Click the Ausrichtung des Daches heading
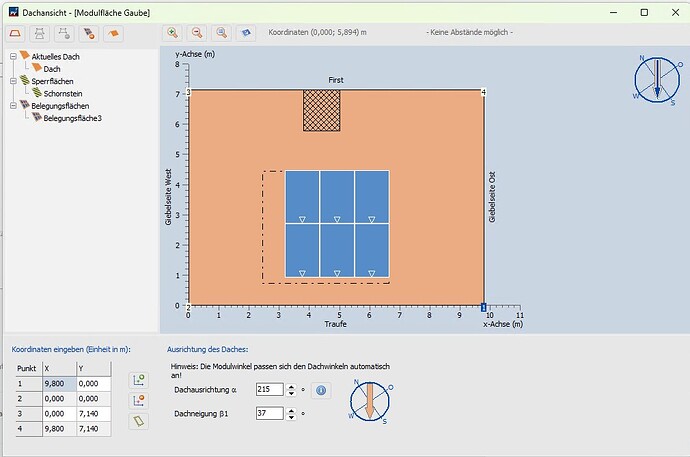The height and width of the screenshot is (457, 690). pos(208,350)
